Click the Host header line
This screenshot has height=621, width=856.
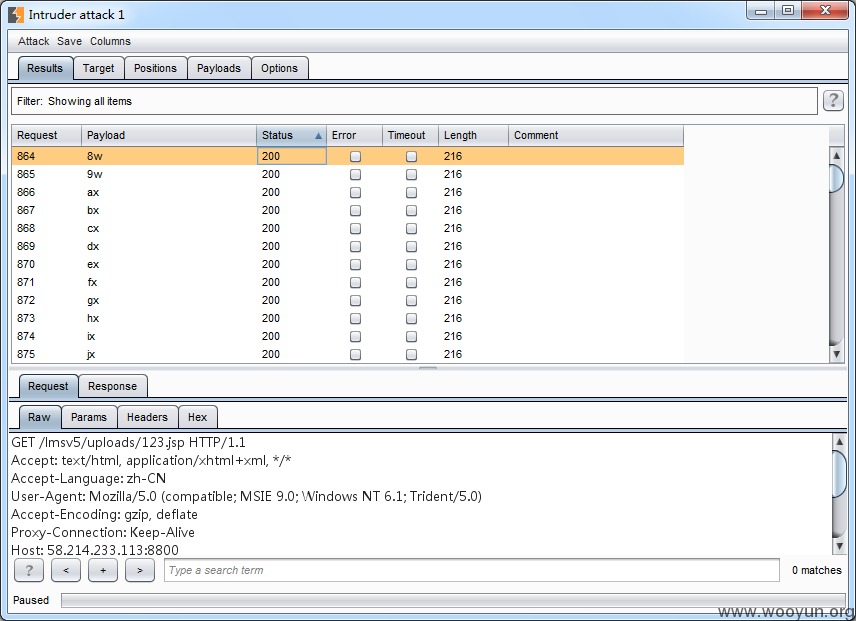point(95,550)
